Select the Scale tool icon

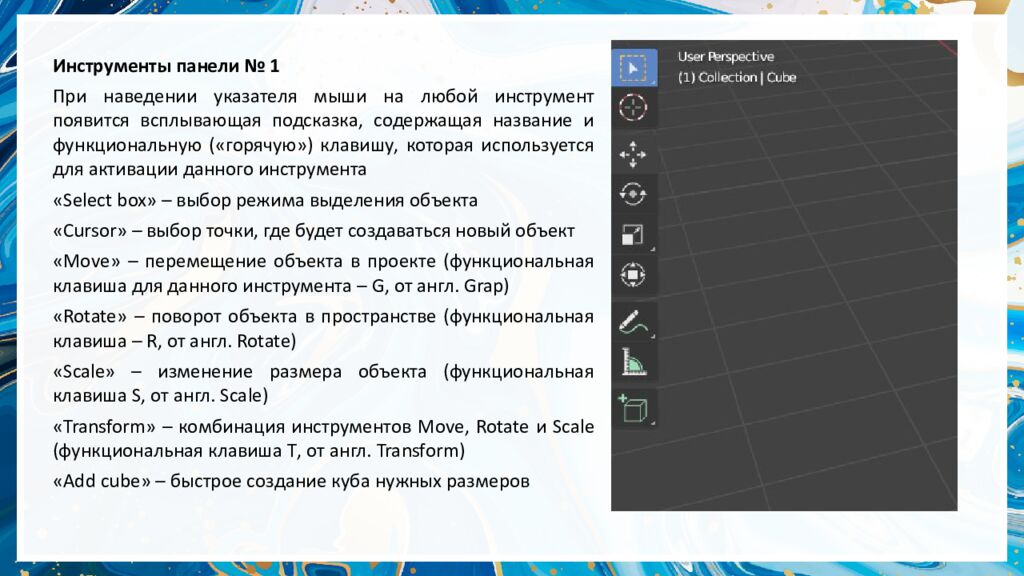[x=633, y=234]
